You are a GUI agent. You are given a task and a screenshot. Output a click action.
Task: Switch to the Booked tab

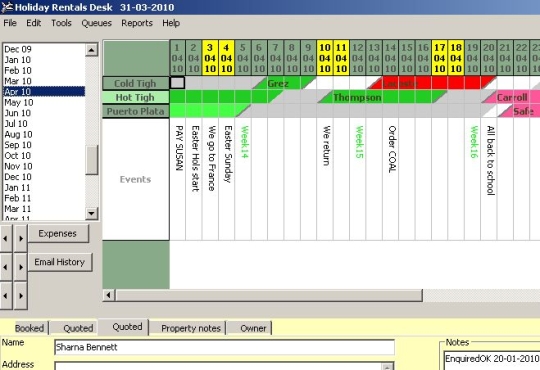[x=30, y=328]
